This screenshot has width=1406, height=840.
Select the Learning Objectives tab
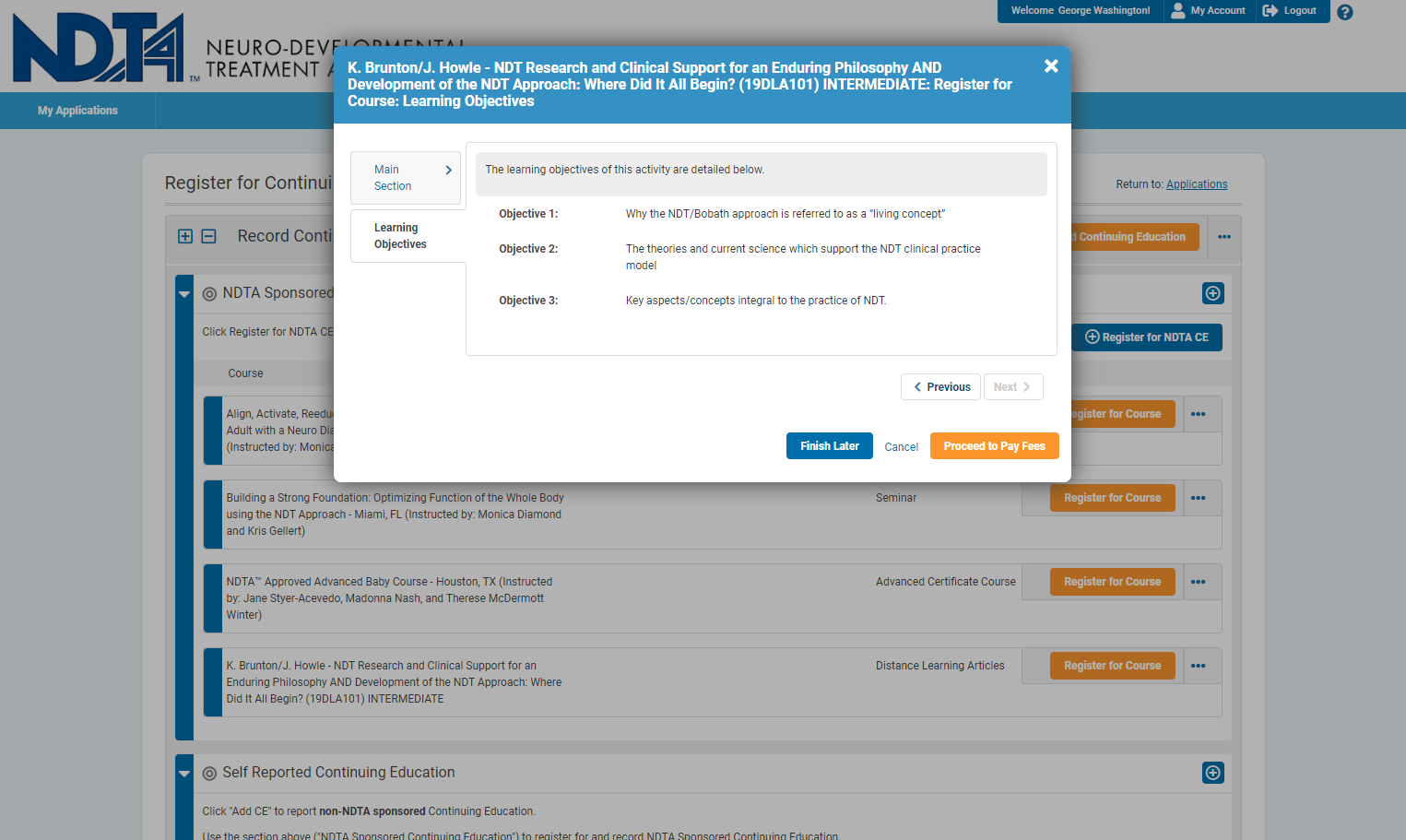(408, 236)
